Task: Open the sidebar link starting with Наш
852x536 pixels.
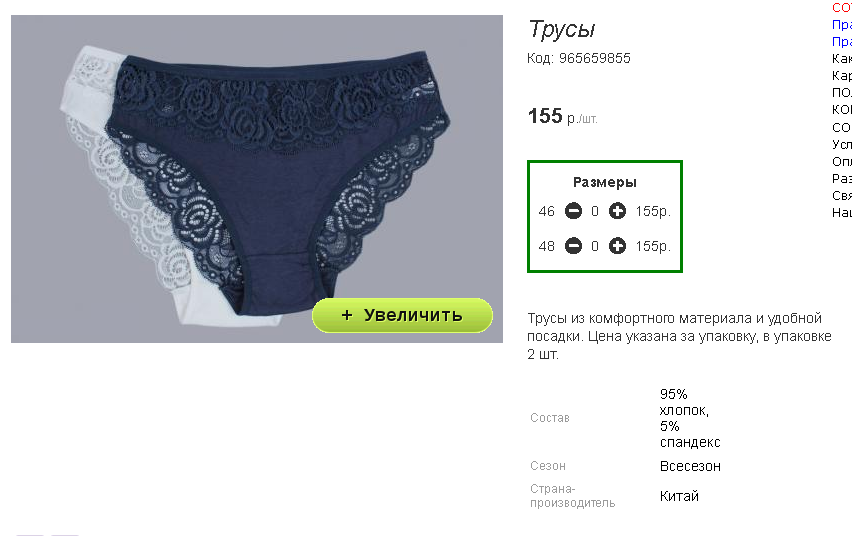Action: 842,213
